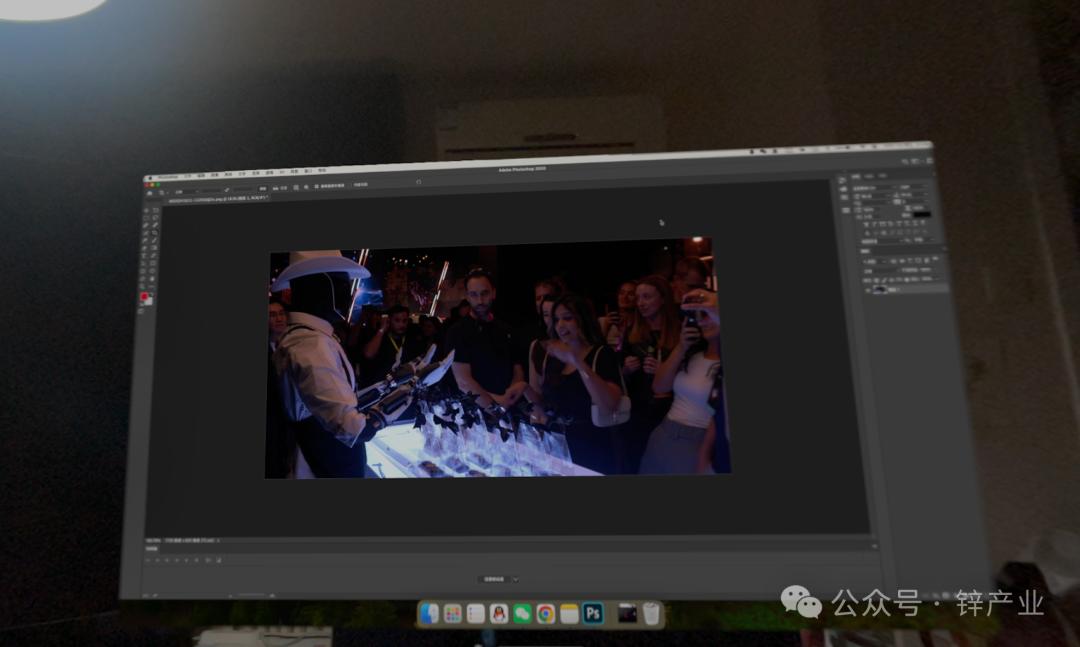Tick the checkbox in the options bar
This screenshot has height=647, width=1080.
tap(316, 187)
